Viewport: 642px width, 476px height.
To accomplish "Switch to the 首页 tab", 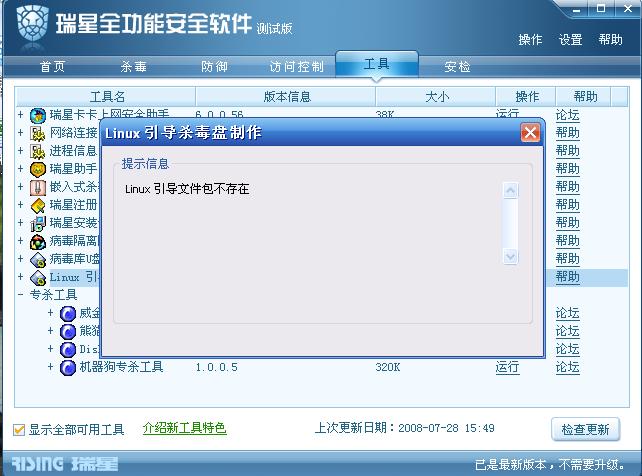I will tap(52, 66).
